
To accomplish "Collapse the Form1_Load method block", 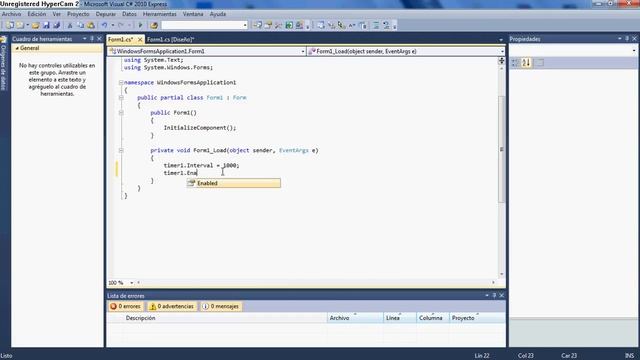I will pos(121,150).
